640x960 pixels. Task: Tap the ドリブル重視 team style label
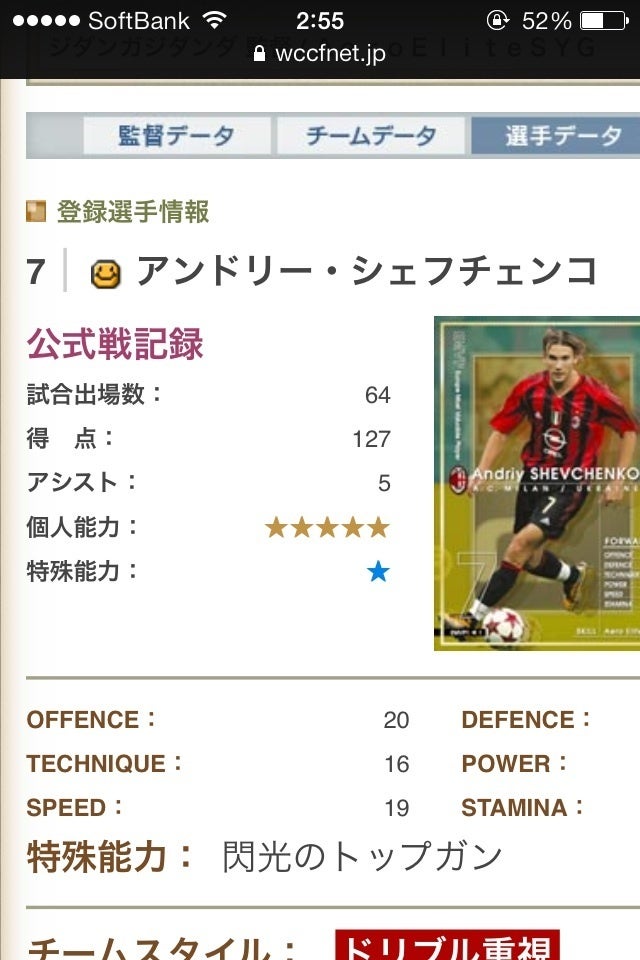tap(447, 946)
